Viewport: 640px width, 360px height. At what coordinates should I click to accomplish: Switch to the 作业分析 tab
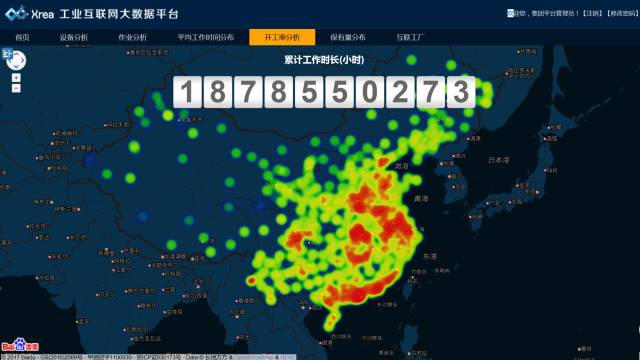click(x=132, y=37)
